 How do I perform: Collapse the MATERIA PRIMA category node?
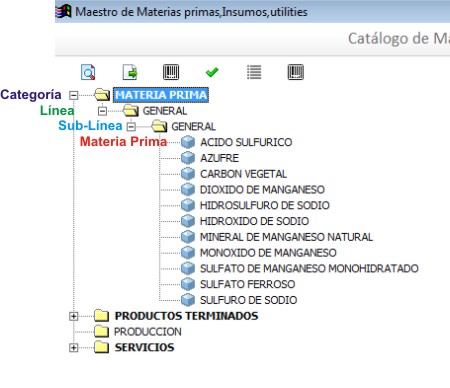pyautogui.click(x=73, y=95)
